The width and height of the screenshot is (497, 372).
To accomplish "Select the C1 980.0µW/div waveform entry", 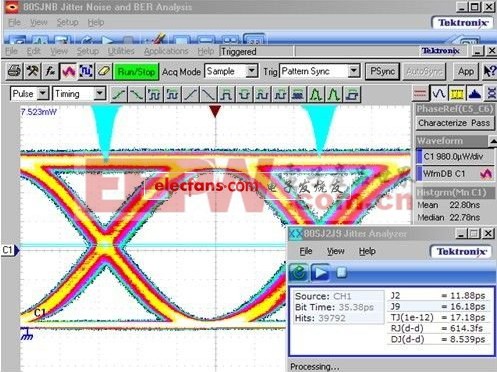I will 455,156.
